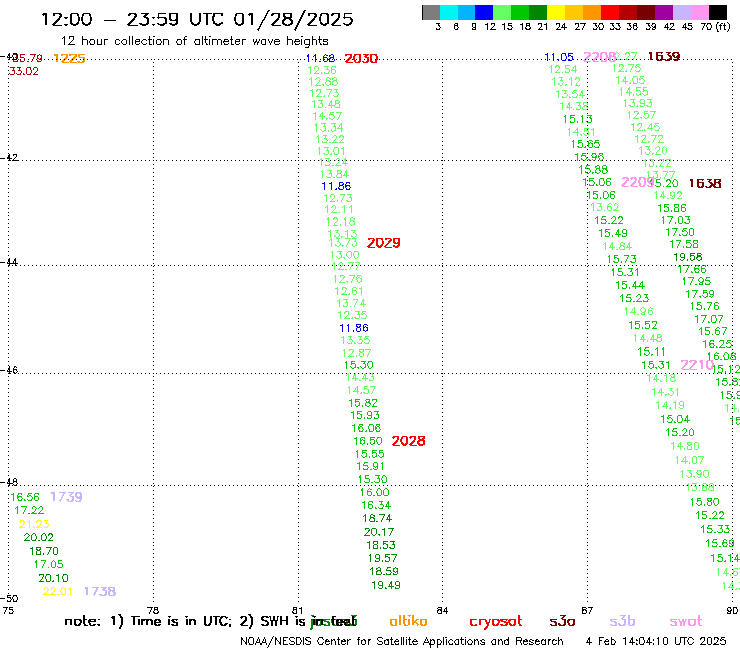Click the red 2029 pass time label

click(x=384, y=243)
